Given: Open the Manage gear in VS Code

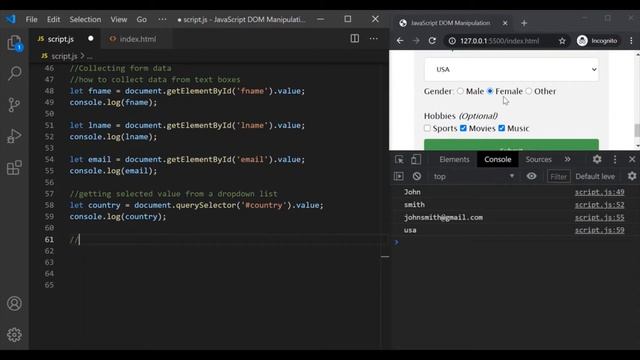Looking at the screenshot, I should click(x=14, y=335).
